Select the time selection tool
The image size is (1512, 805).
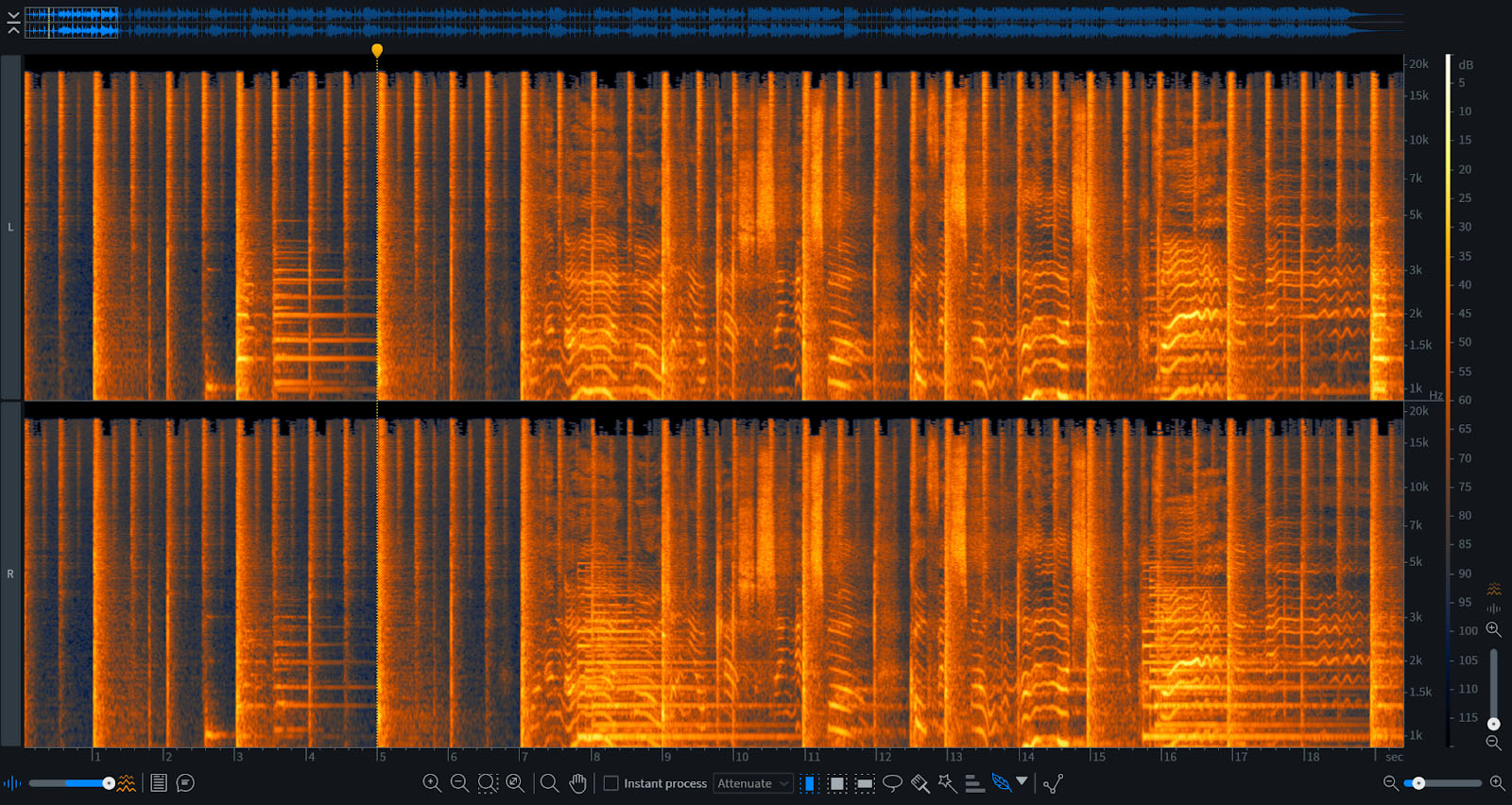pyautogui.click(x=809, y=783)
